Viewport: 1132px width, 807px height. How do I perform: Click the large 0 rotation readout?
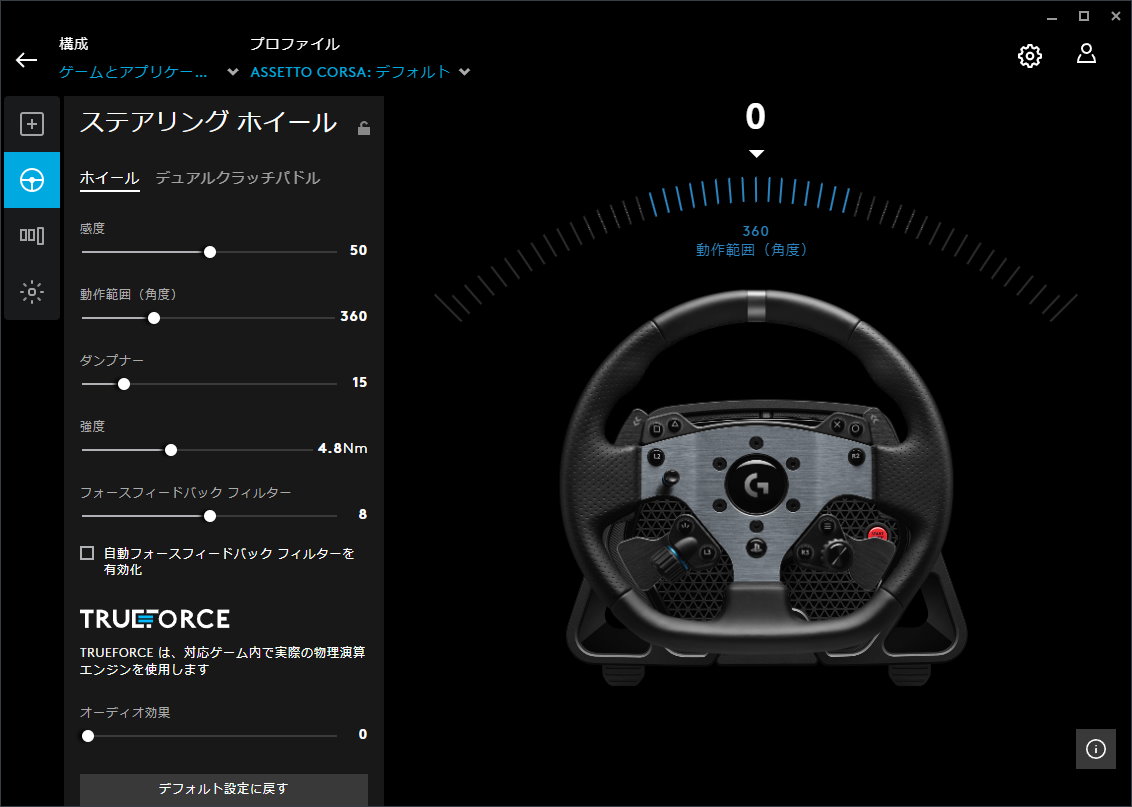755,116
